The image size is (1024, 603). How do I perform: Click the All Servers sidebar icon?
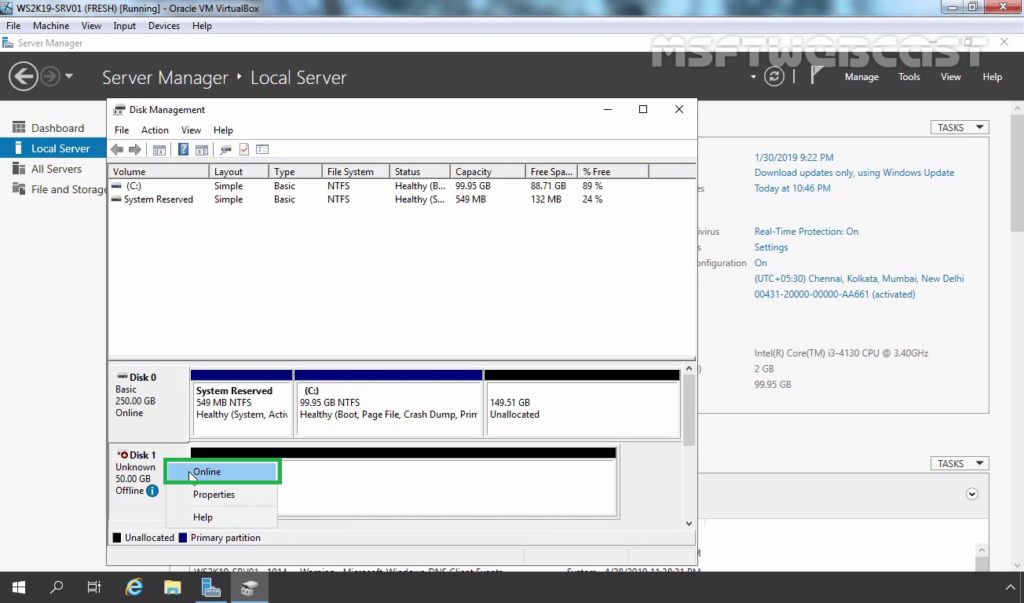[19, 169]
